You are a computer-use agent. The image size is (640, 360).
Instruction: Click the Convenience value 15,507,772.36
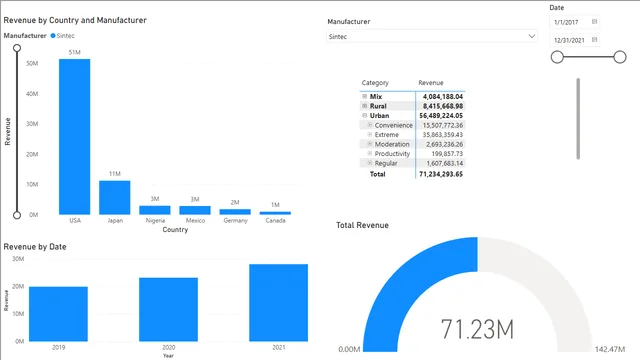(x=442, y=125)
